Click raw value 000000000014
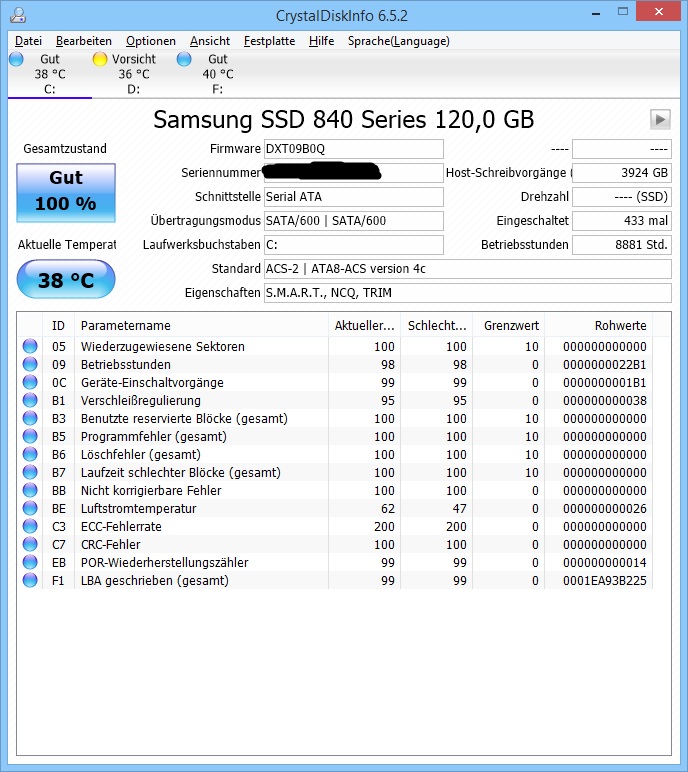The height and width of the screenshot is (772, 688). 604,563
